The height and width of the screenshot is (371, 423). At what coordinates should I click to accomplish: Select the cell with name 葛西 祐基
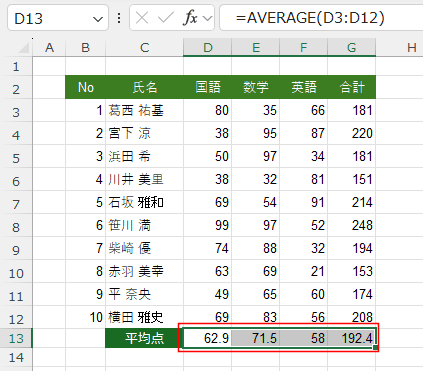tap(144, 110)
